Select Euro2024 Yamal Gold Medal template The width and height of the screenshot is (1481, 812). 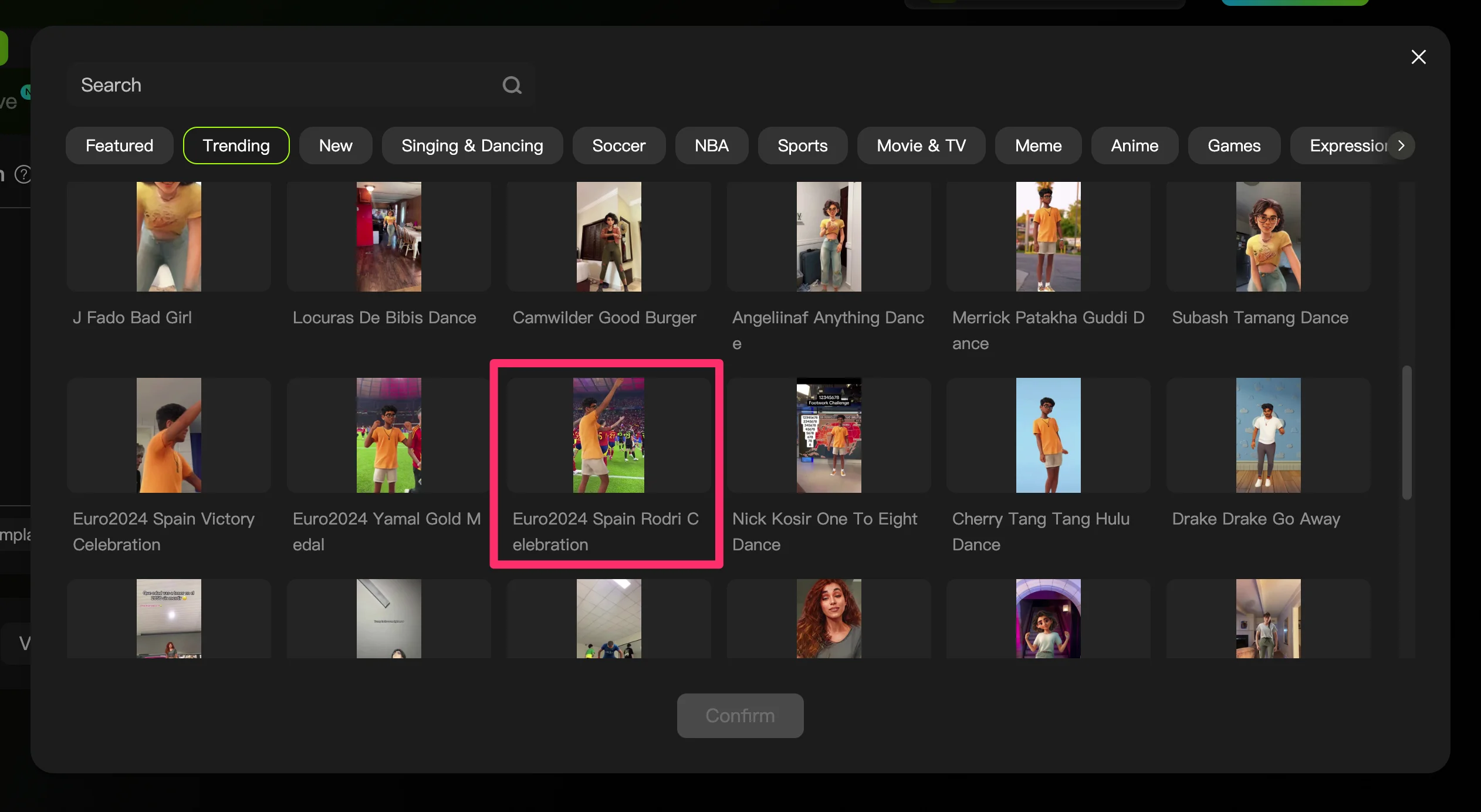(388, 435)
